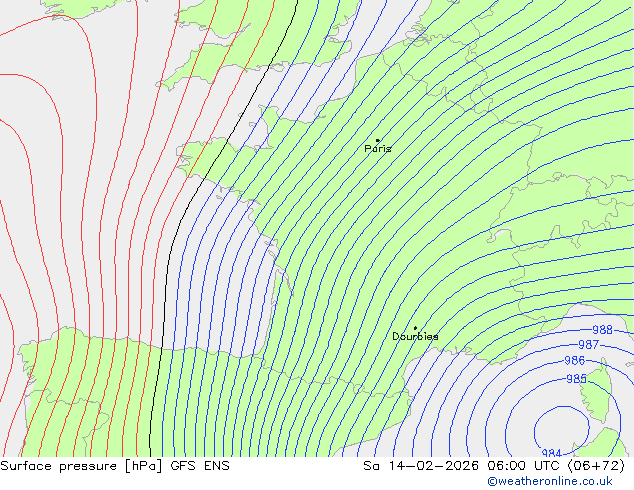The width and height of the screenshot is (634, 490).
Task: Select the 988 isobar label
Action: click(x=602, y=330)
